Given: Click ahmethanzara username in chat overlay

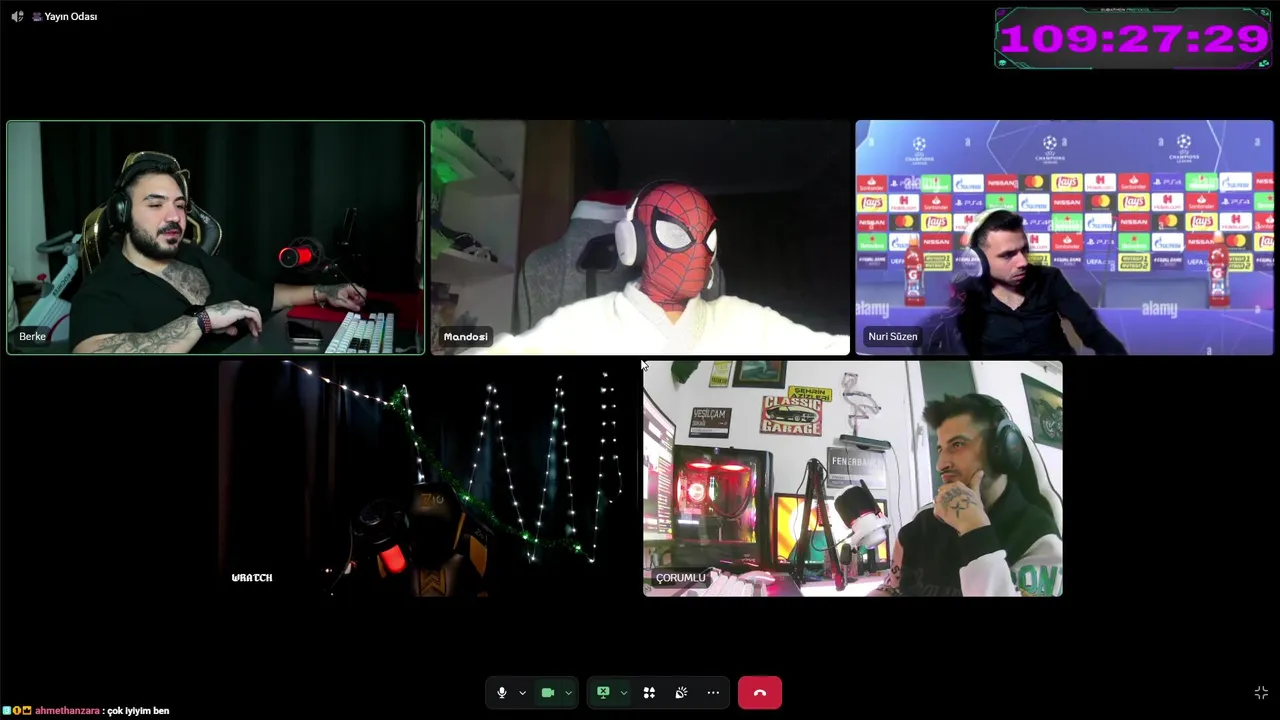Looking at the screenshot, I should tap(67, 711).
